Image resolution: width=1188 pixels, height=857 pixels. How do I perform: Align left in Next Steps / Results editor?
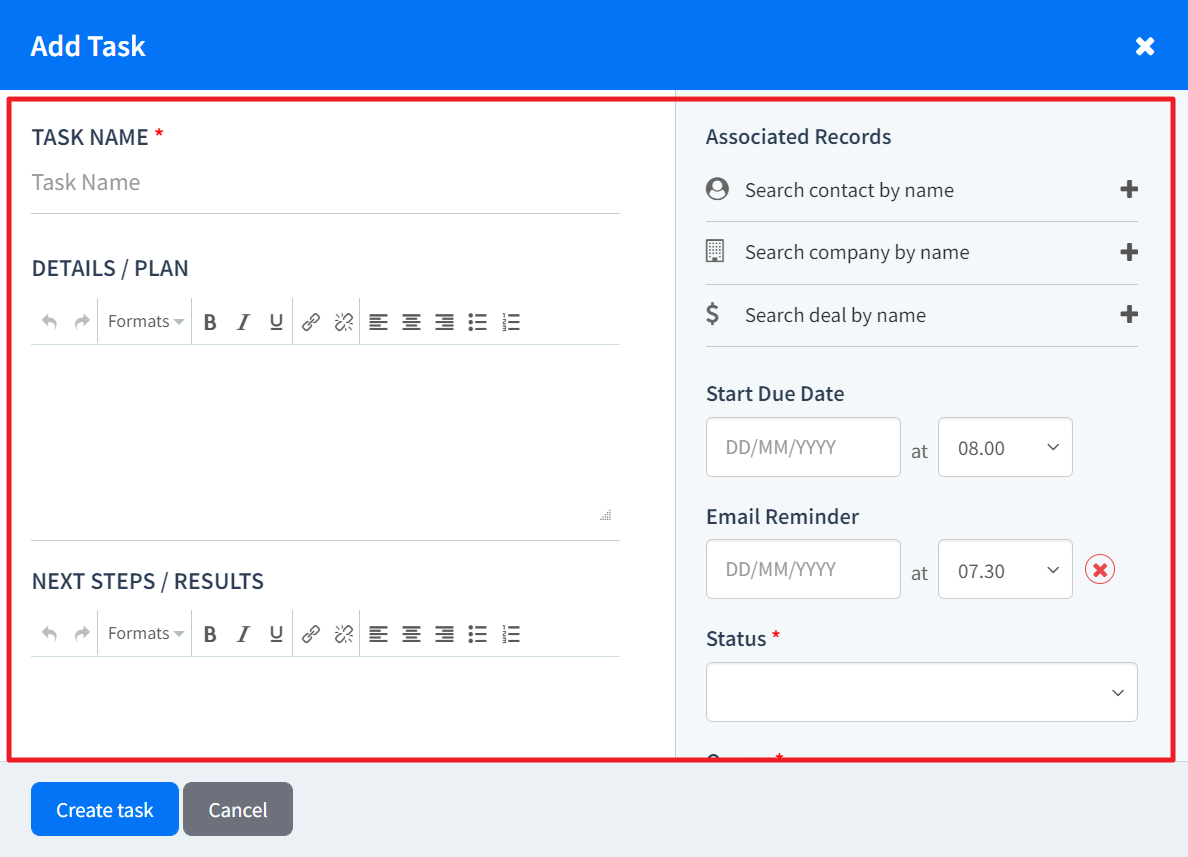[x=378, y=634]
